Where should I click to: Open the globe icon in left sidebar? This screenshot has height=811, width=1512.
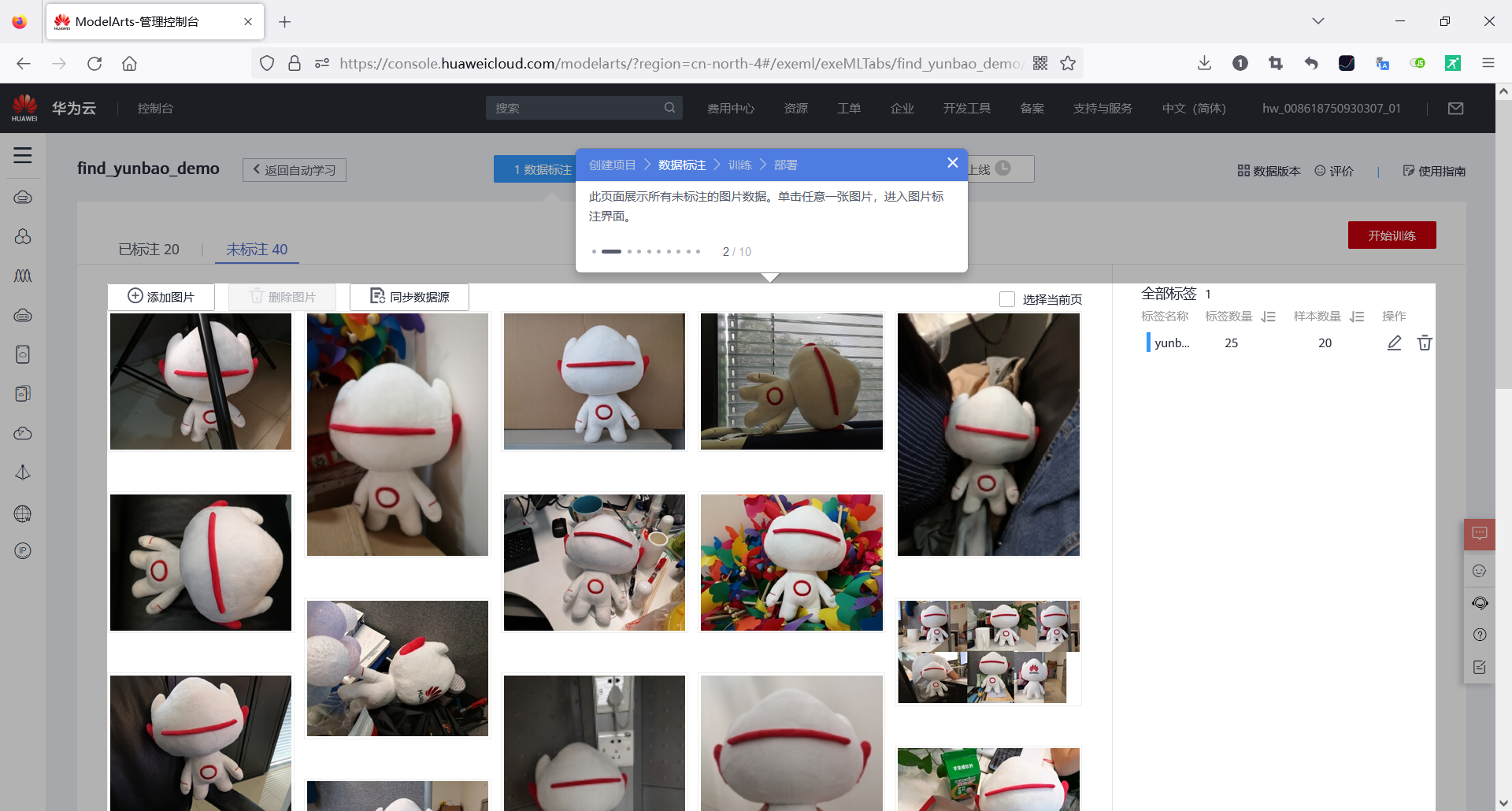(23, 514)
